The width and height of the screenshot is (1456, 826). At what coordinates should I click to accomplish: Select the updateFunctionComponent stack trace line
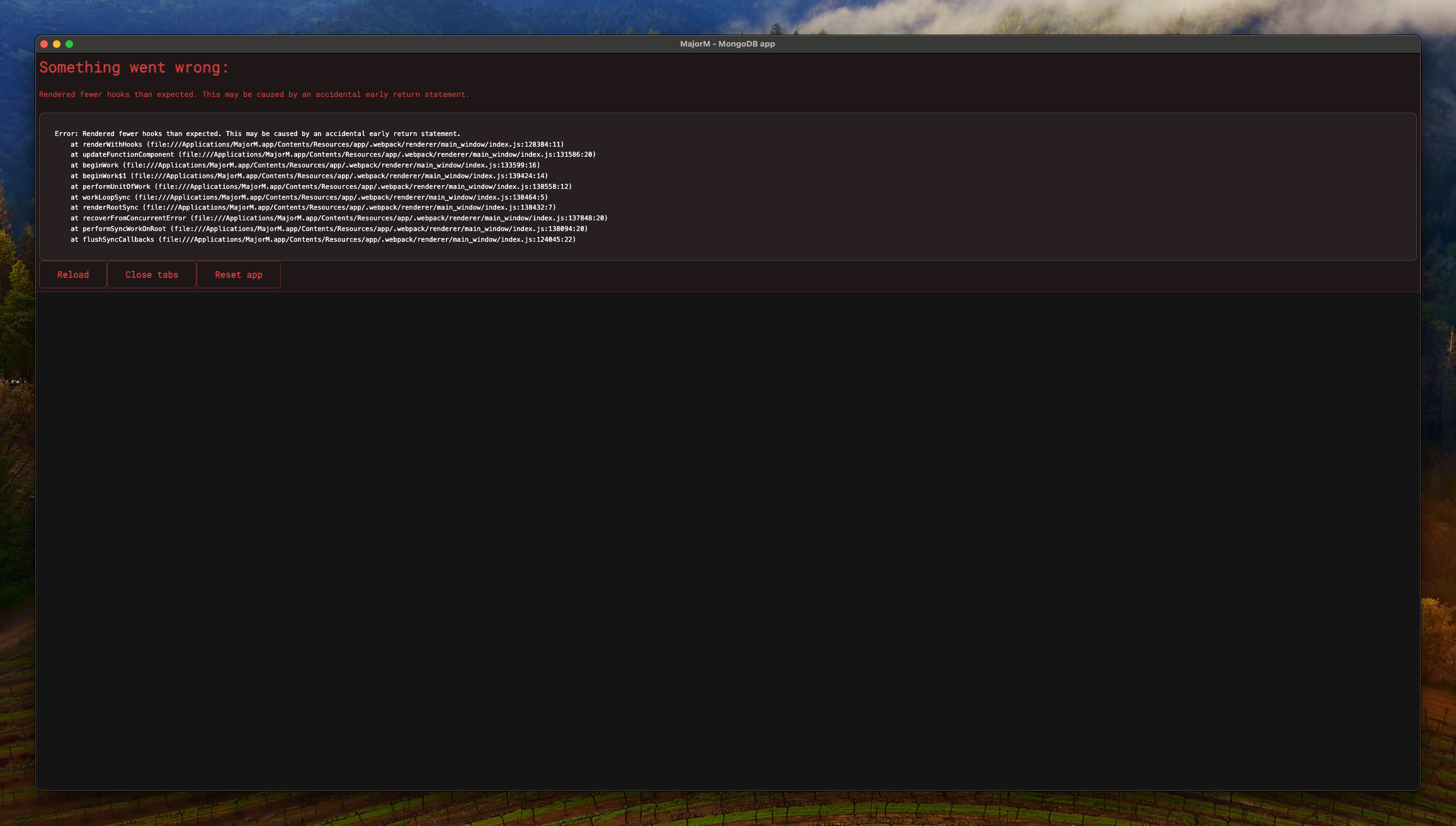[x=333, y=154]
